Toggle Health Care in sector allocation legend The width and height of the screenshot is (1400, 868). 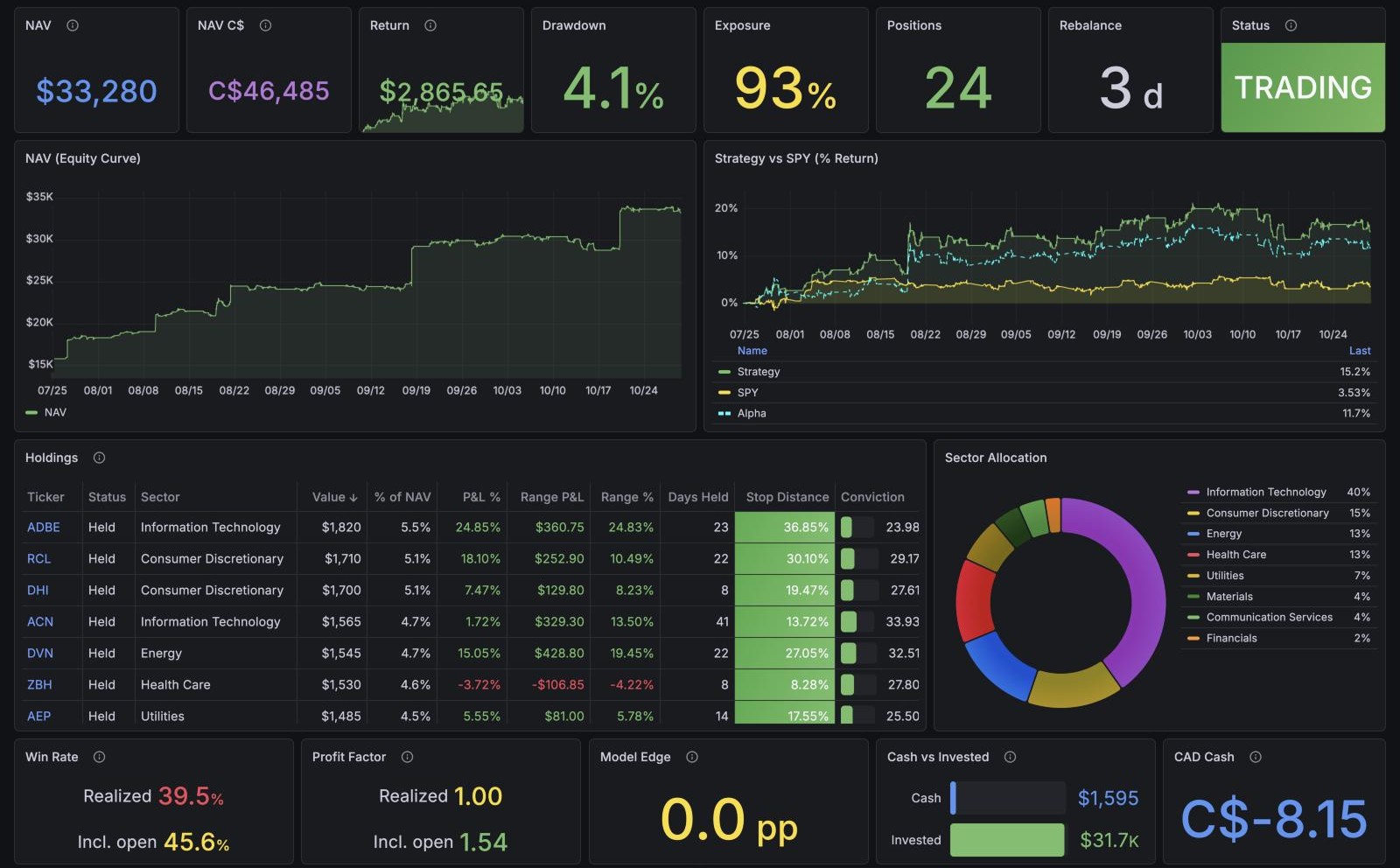coord(1236,555)
